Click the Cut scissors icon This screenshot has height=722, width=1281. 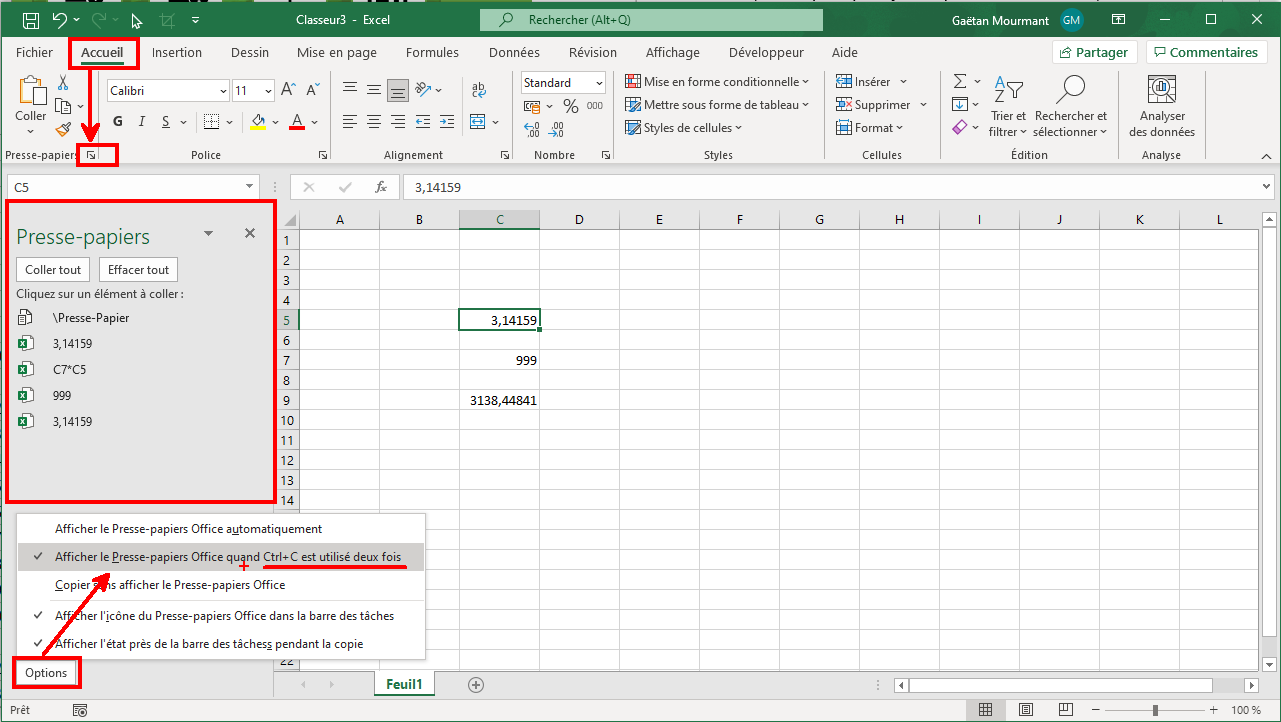point(63,83)
